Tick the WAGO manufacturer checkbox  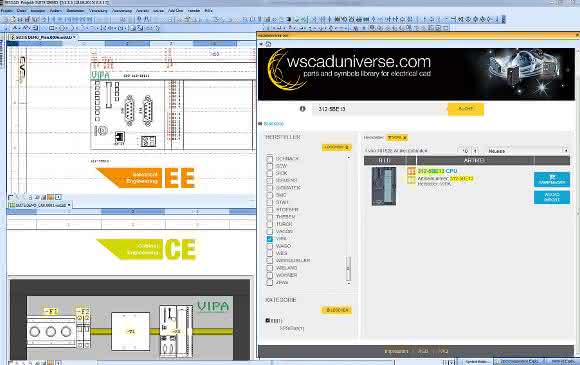[270, 246]
